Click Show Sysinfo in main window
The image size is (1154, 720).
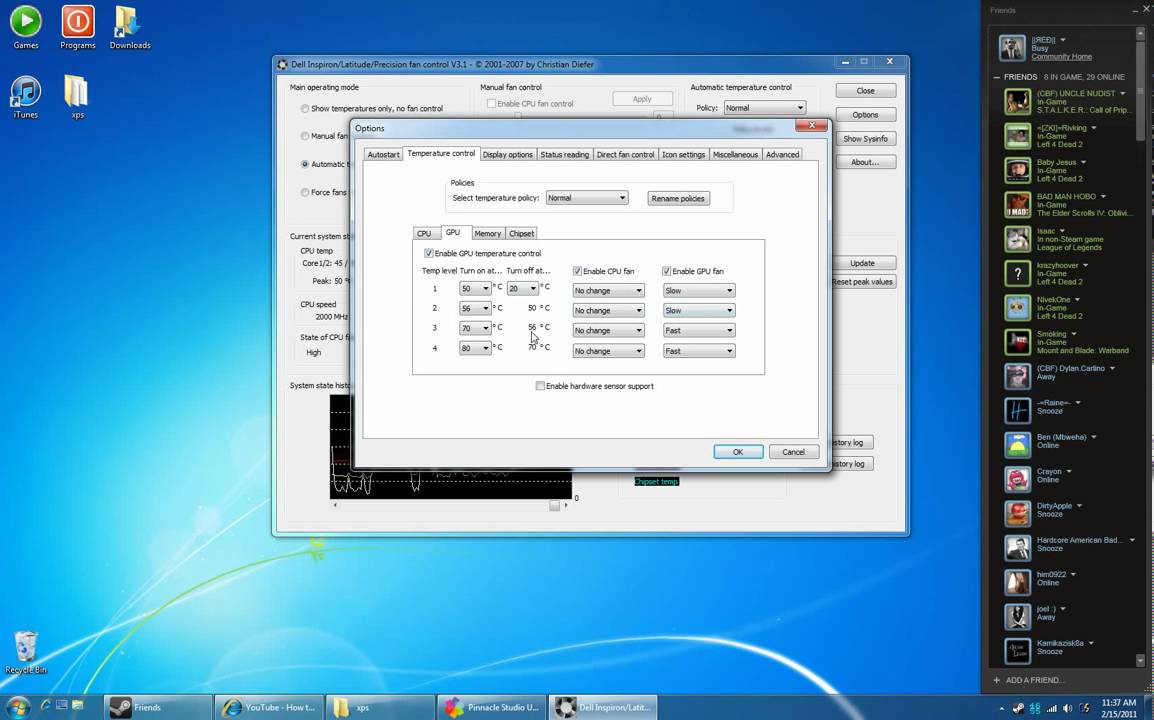point(865,138)
